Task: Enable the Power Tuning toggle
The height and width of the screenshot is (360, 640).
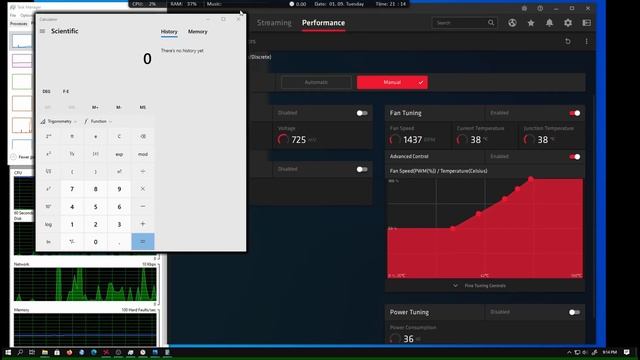Action: pyautogui.click(x=575, y=312)
